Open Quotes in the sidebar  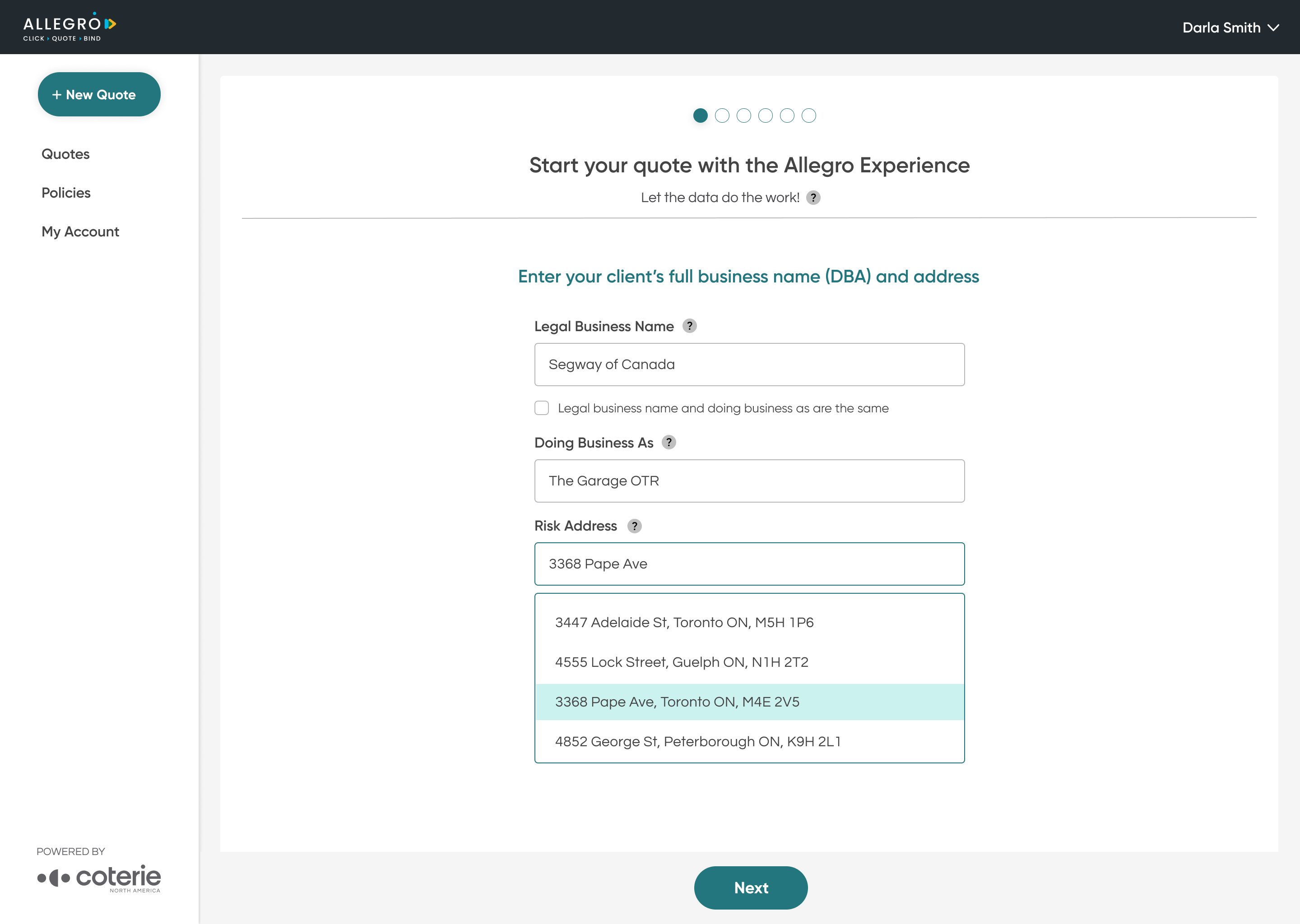(x=65, y=154)
